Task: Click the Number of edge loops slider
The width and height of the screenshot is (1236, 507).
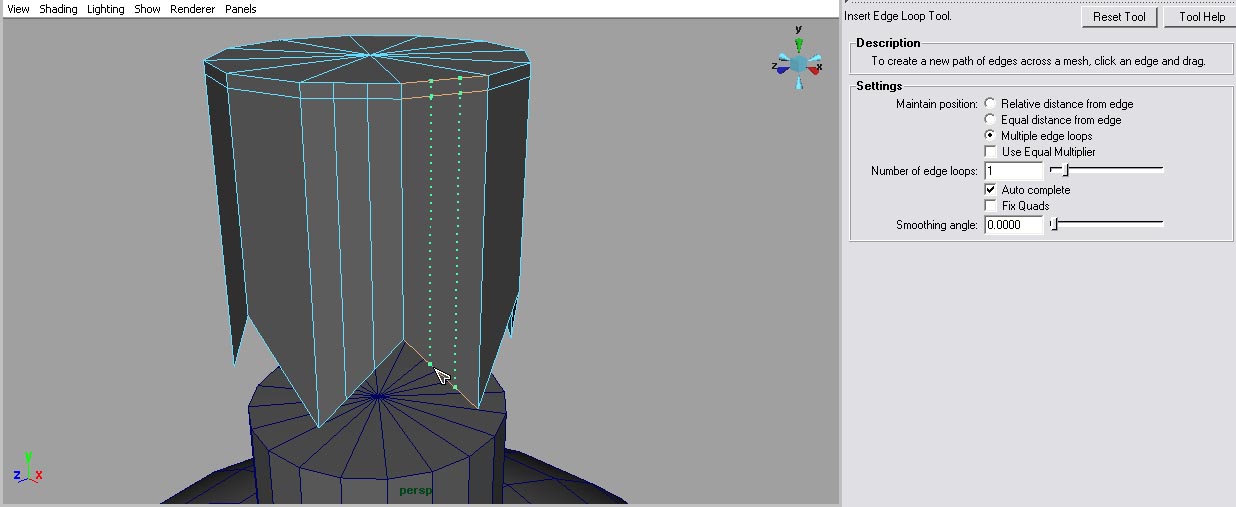Action: click(x=1106, y=171)
